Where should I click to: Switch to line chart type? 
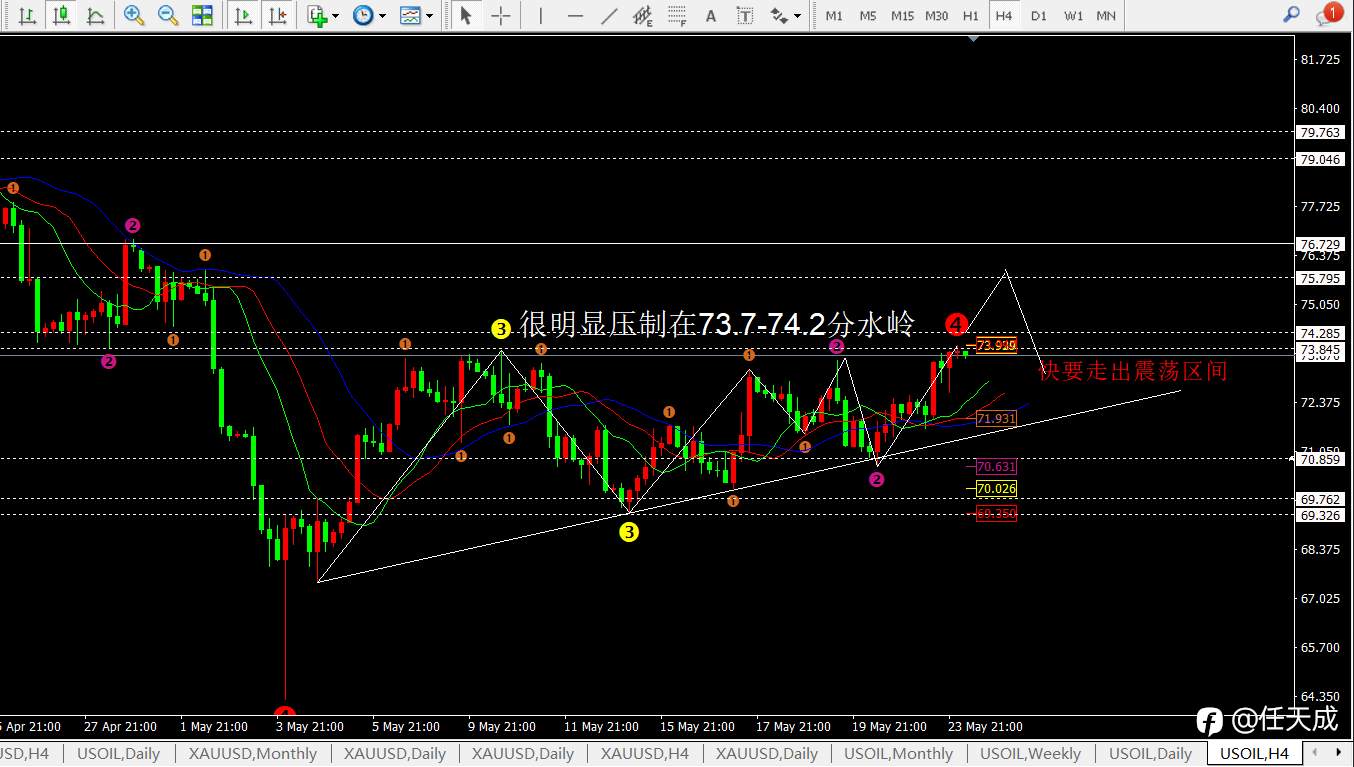[95, 15]
